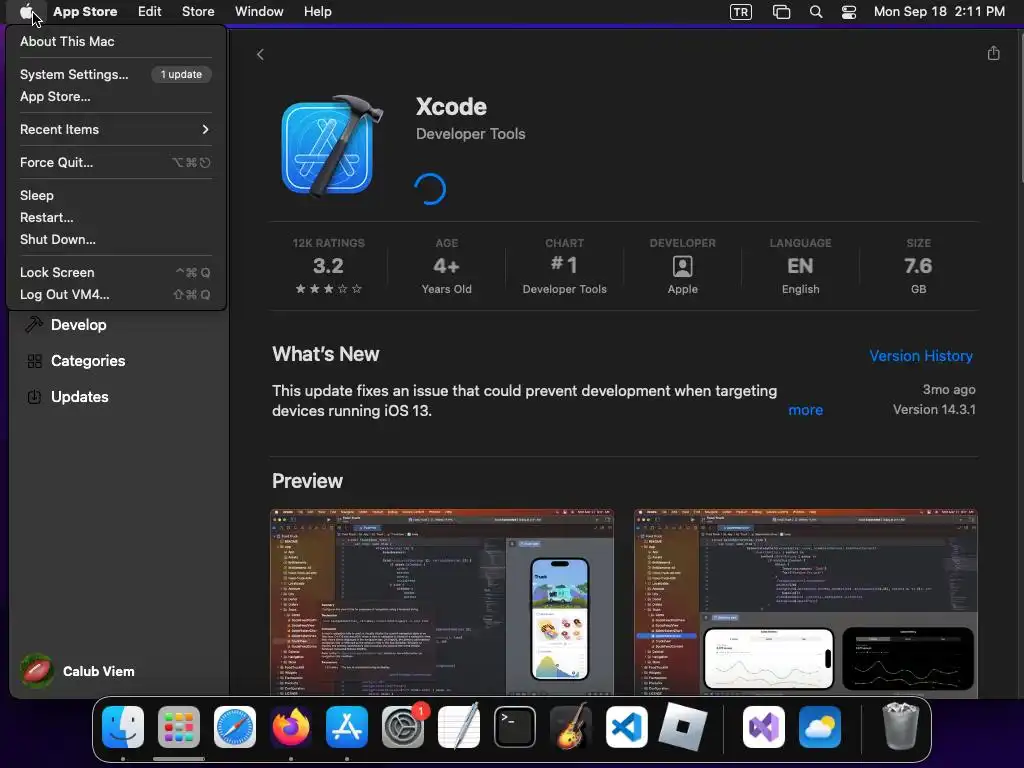Open Finder from the Dock
Viewport: 1024px width, 768px height.
[123, 727]
